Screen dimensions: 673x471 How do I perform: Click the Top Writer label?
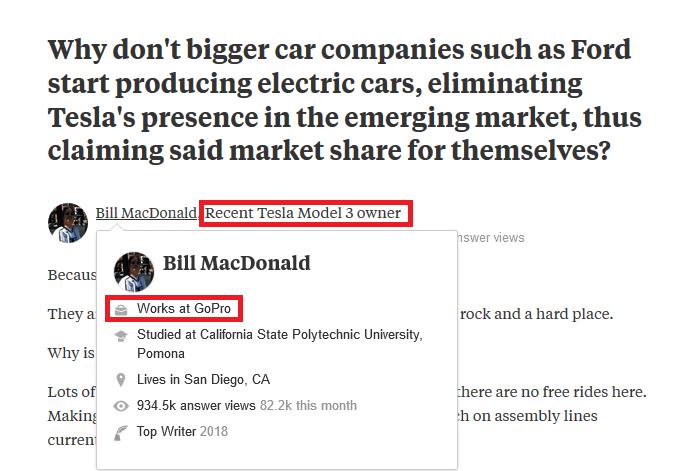point(166,432)
